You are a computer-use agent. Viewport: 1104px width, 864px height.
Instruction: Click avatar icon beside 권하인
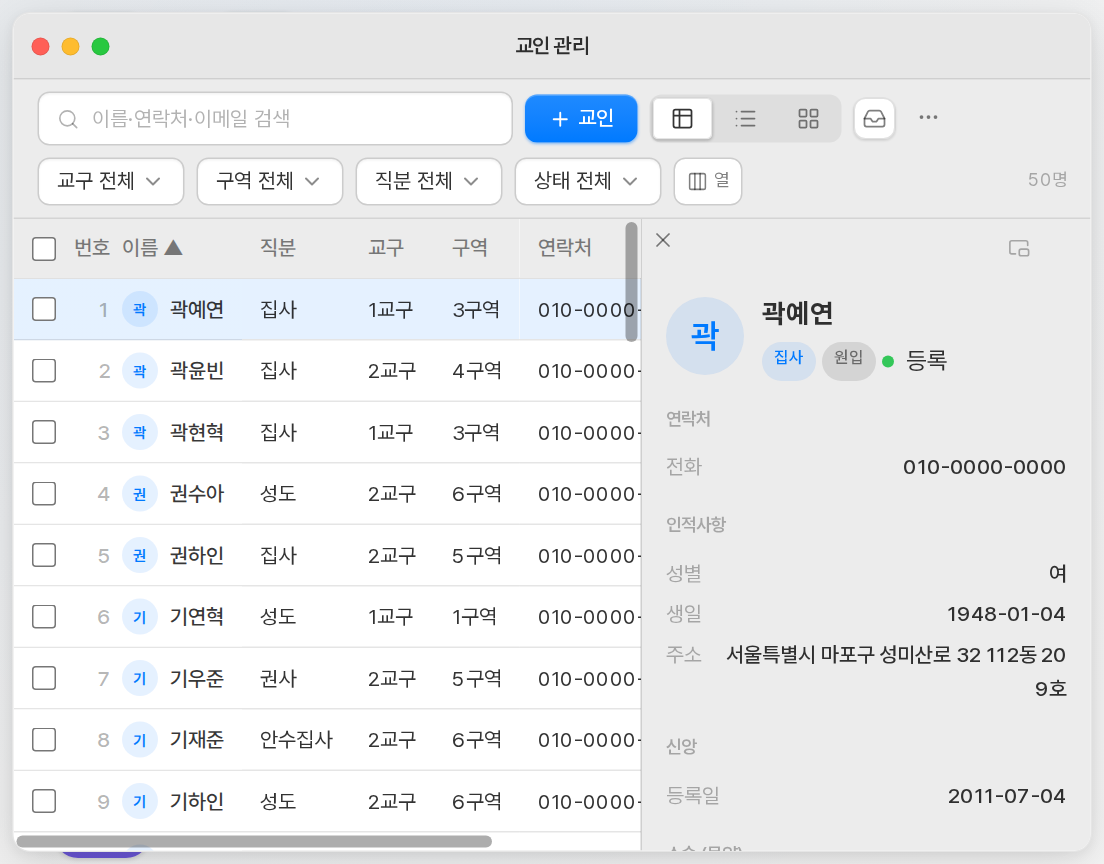[139, 556]
